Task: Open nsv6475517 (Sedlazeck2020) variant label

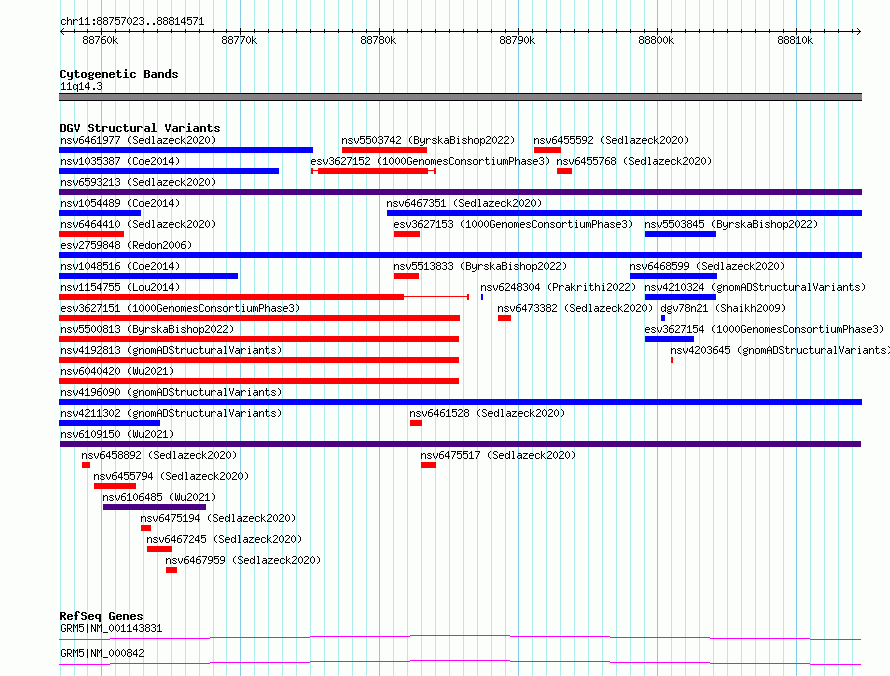Action: coord(498,455)
